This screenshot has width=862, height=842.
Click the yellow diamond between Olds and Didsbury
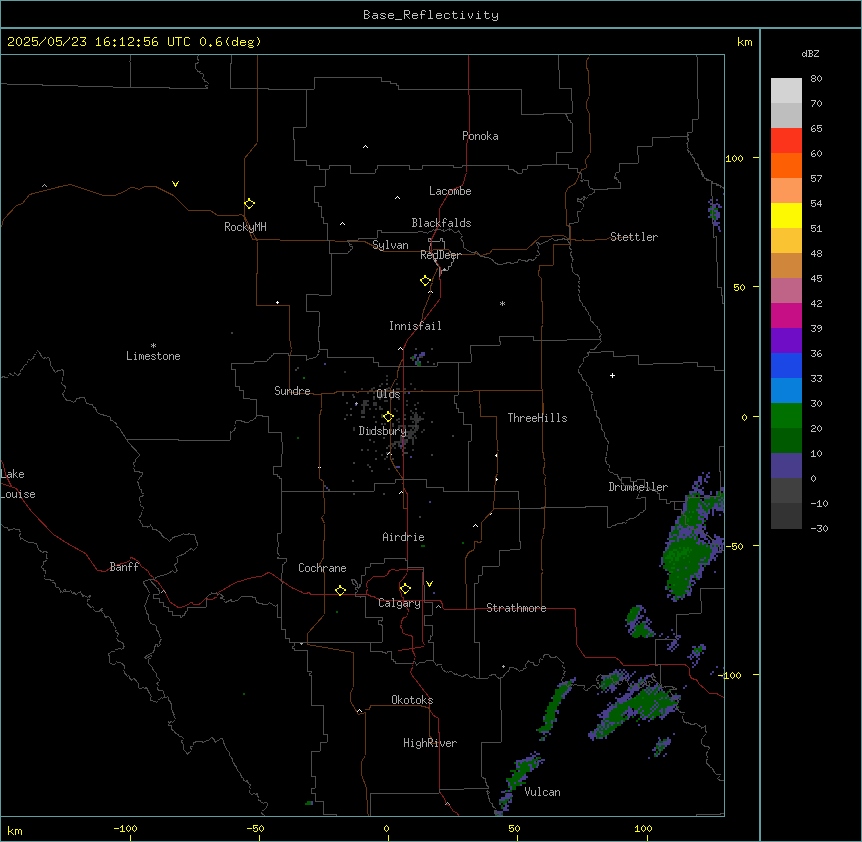[x=388, y=417]
